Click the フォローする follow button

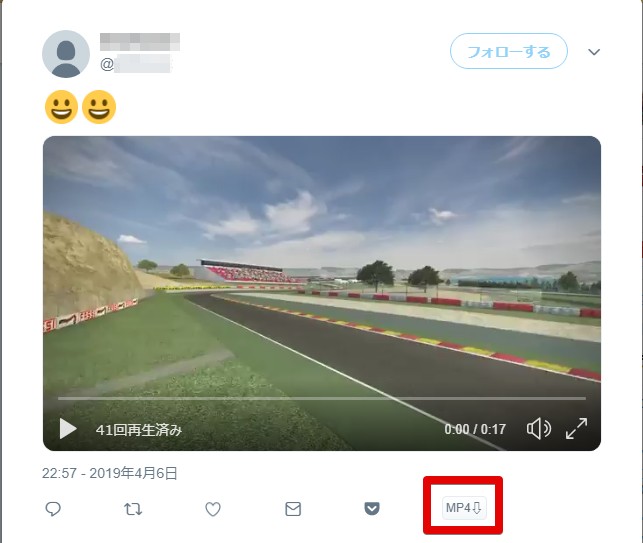pos(509,52)
